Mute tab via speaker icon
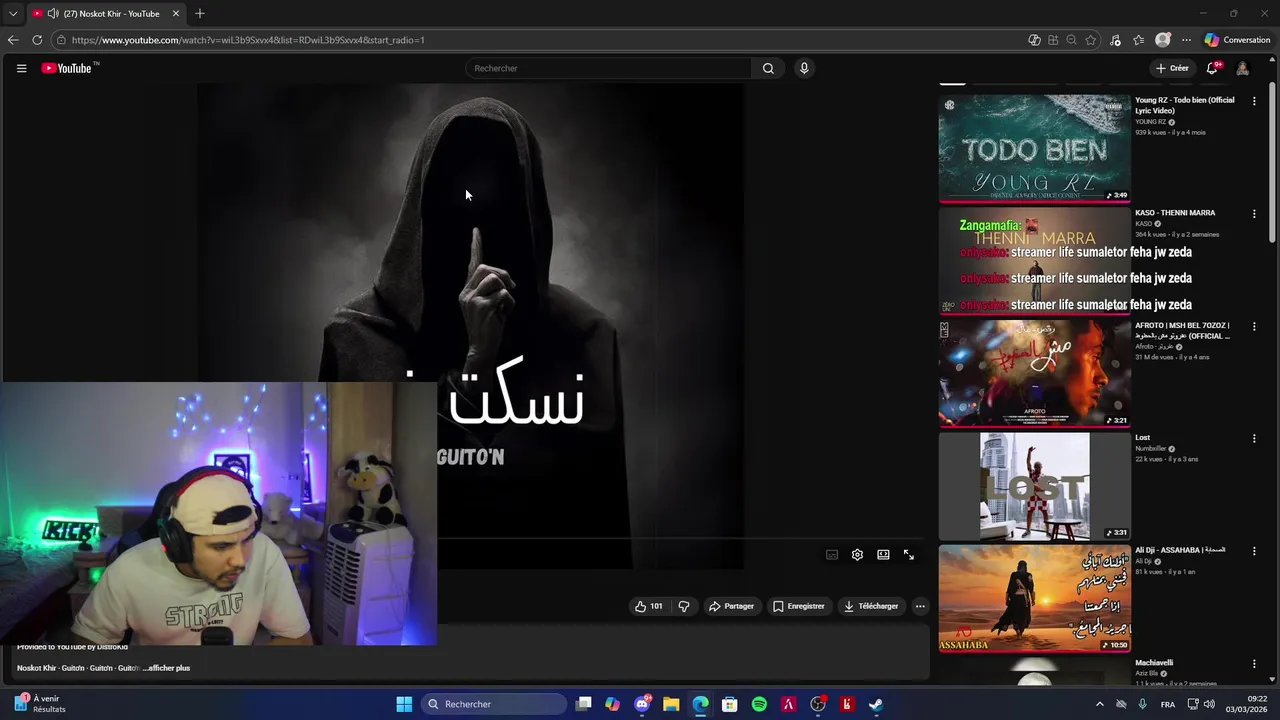Viewport: 1280px width, 720px height. (x=52, y=14)
